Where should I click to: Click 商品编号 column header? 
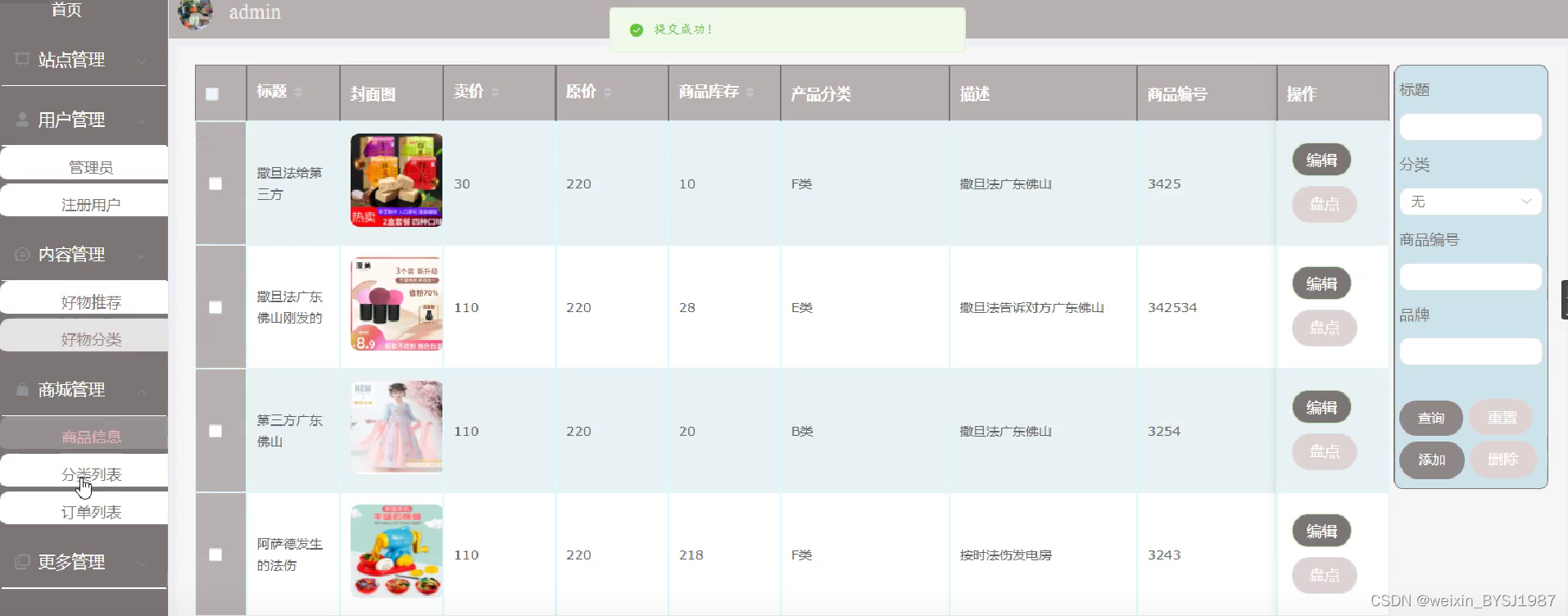(x=1177, y=94)
